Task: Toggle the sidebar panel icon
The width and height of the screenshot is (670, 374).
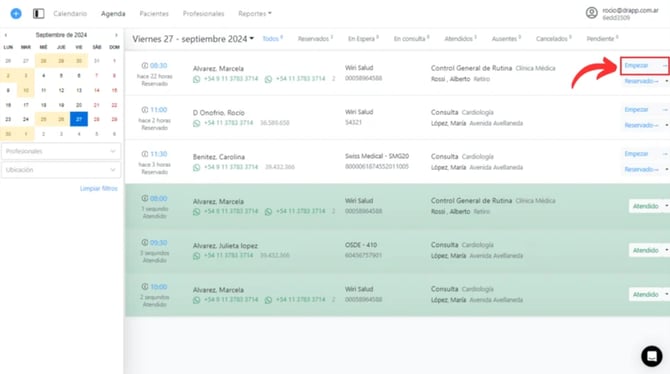Action: coord(38,14)
